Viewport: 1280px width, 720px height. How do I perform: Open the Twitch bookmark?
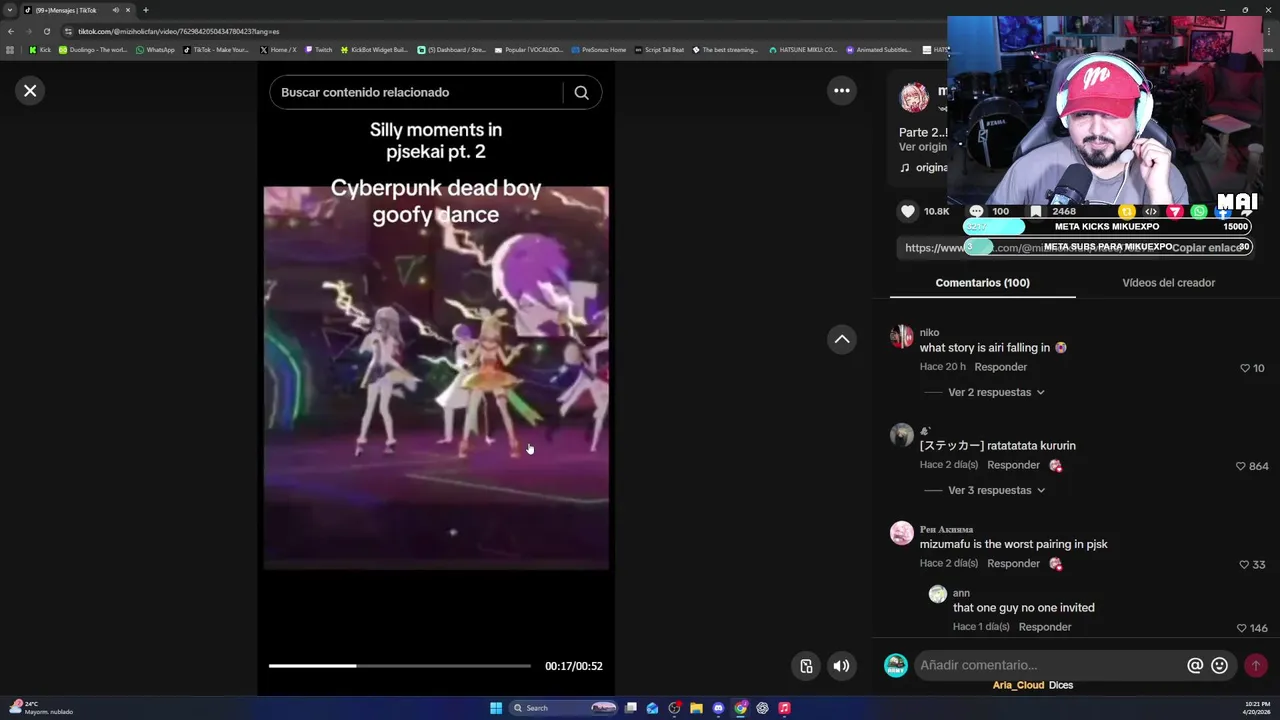tap(318, 49)
